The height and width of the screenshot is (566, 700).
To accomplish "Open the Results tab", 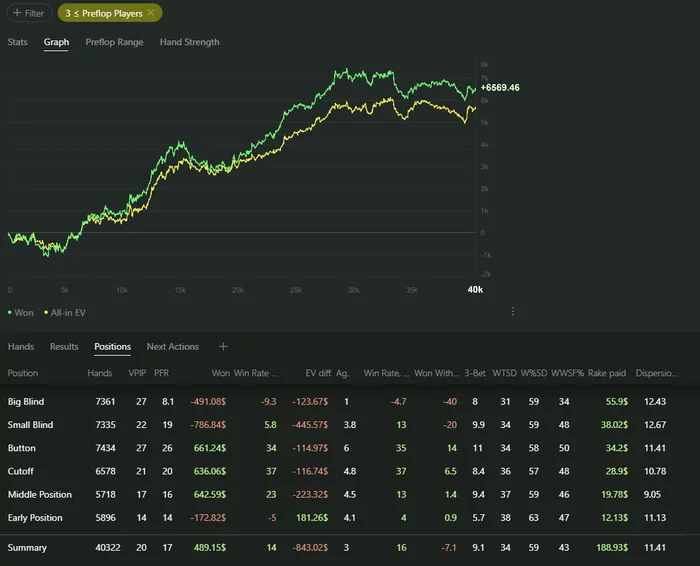I will pos(64,346).
